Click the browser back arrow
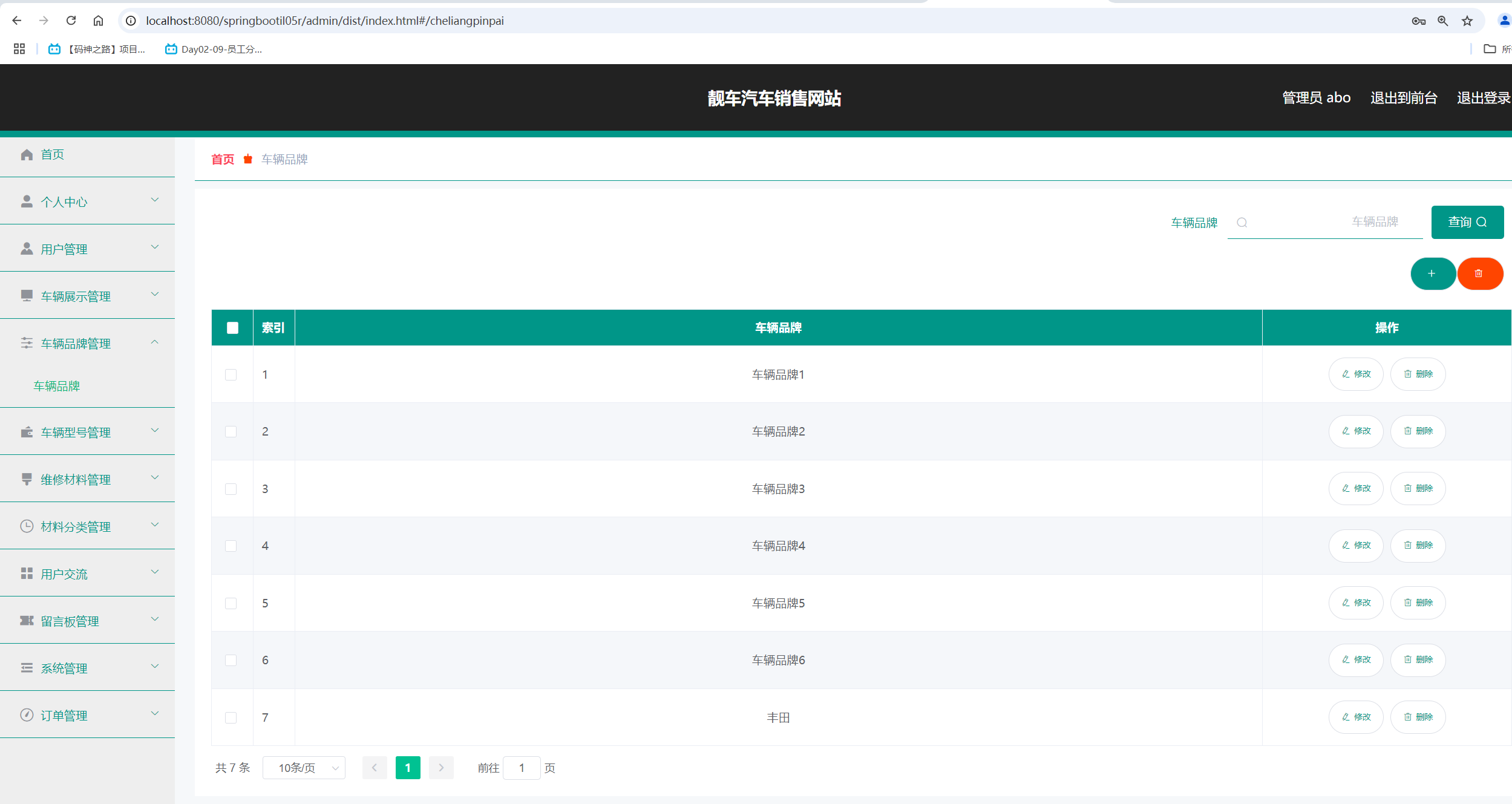The height and width of the screenshot is (804, 1512). coord(17,21)
